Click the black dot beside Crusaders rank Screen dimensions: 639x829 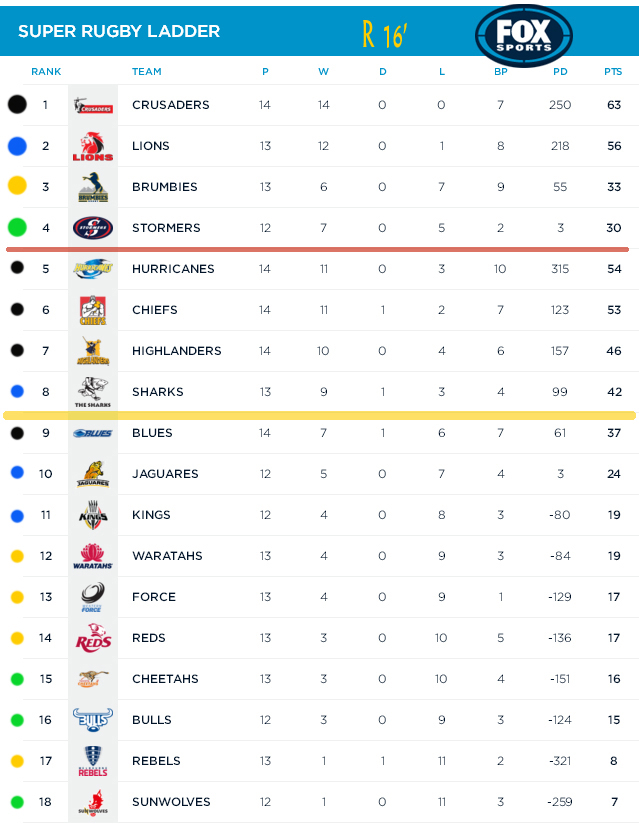pos(16,104)
